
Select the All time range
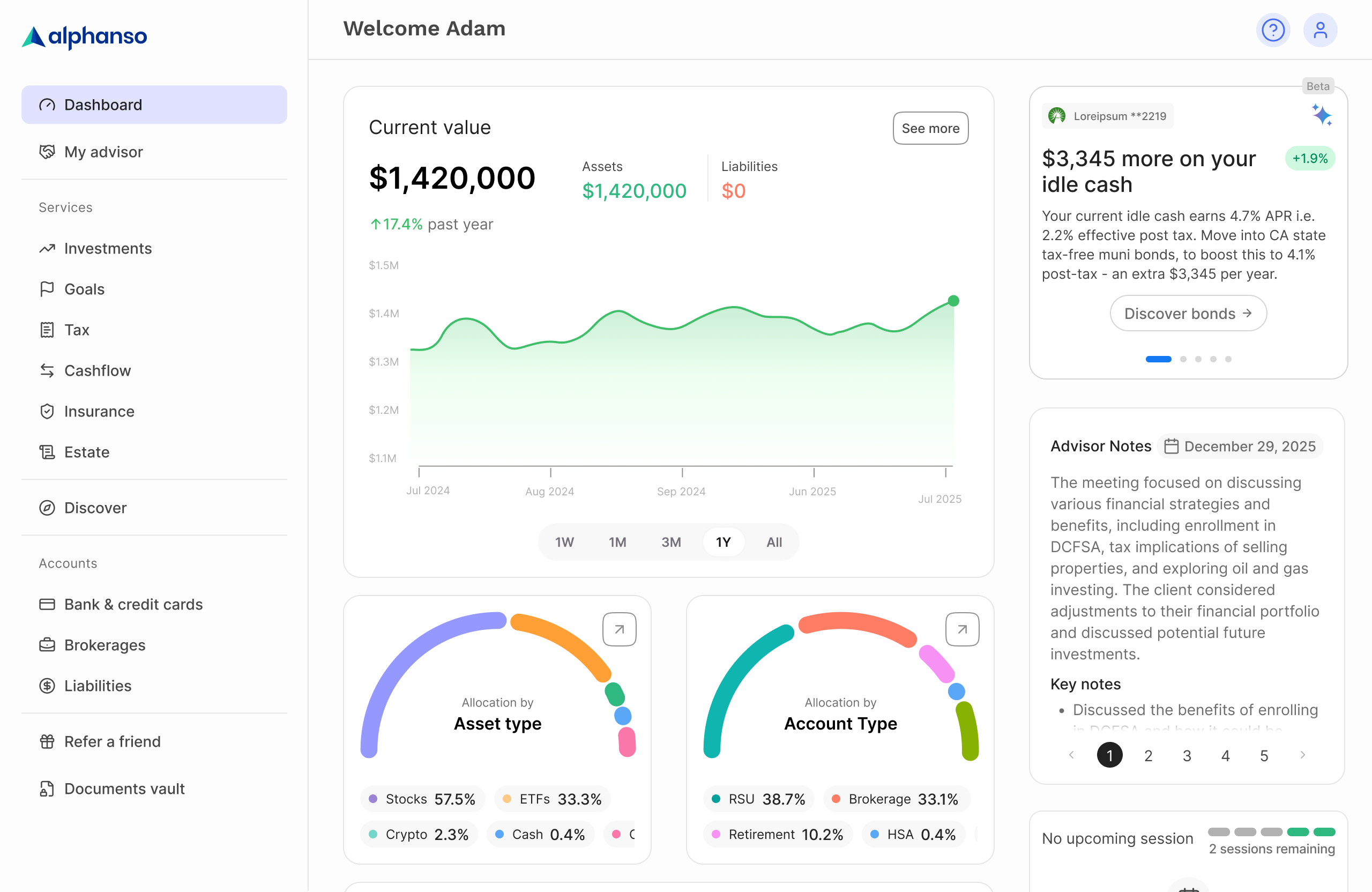coord(773,542)
